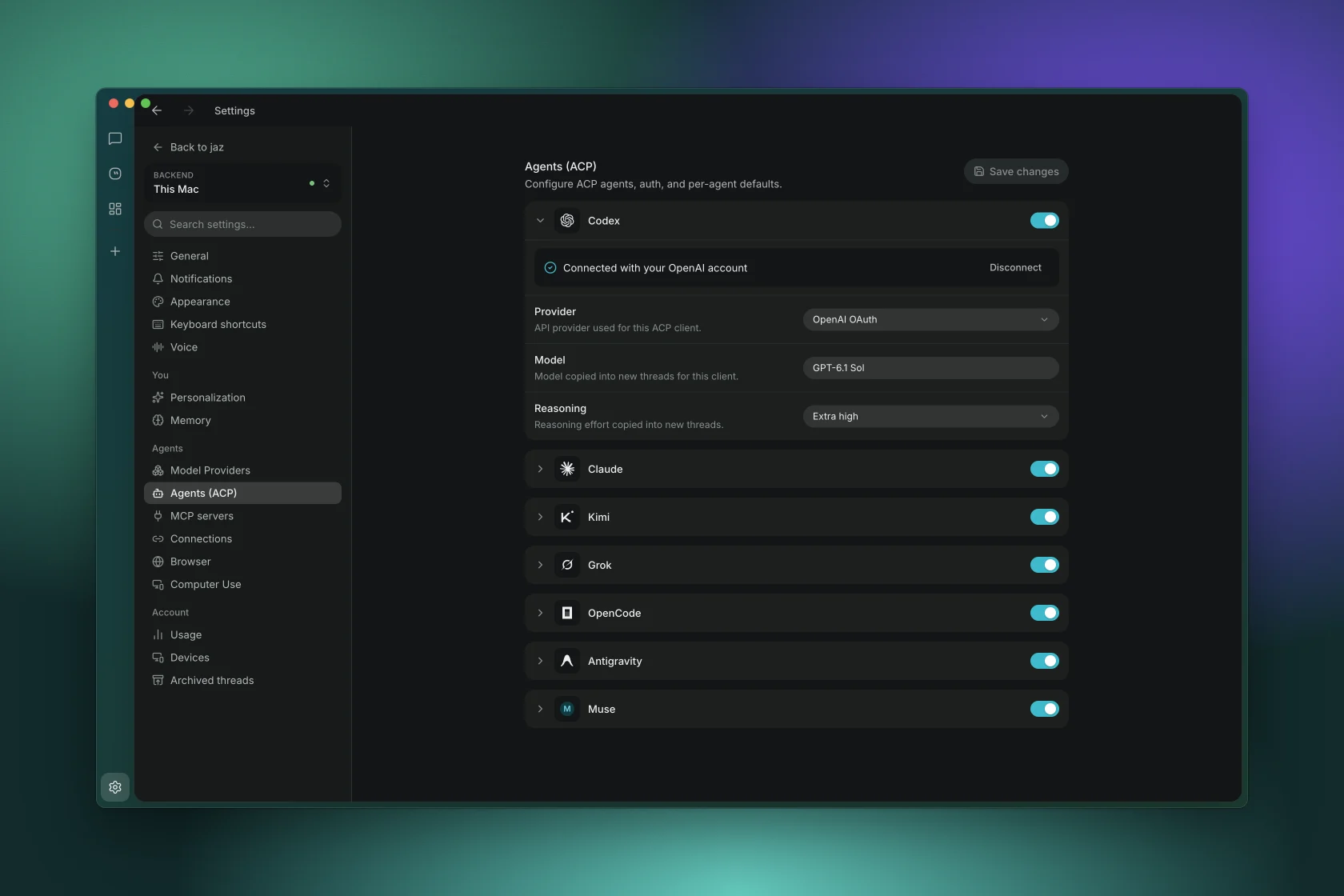Click the waveform icon beside Voice
The width and height of the screenshot is (1344, 896).
tap(158, 347)
